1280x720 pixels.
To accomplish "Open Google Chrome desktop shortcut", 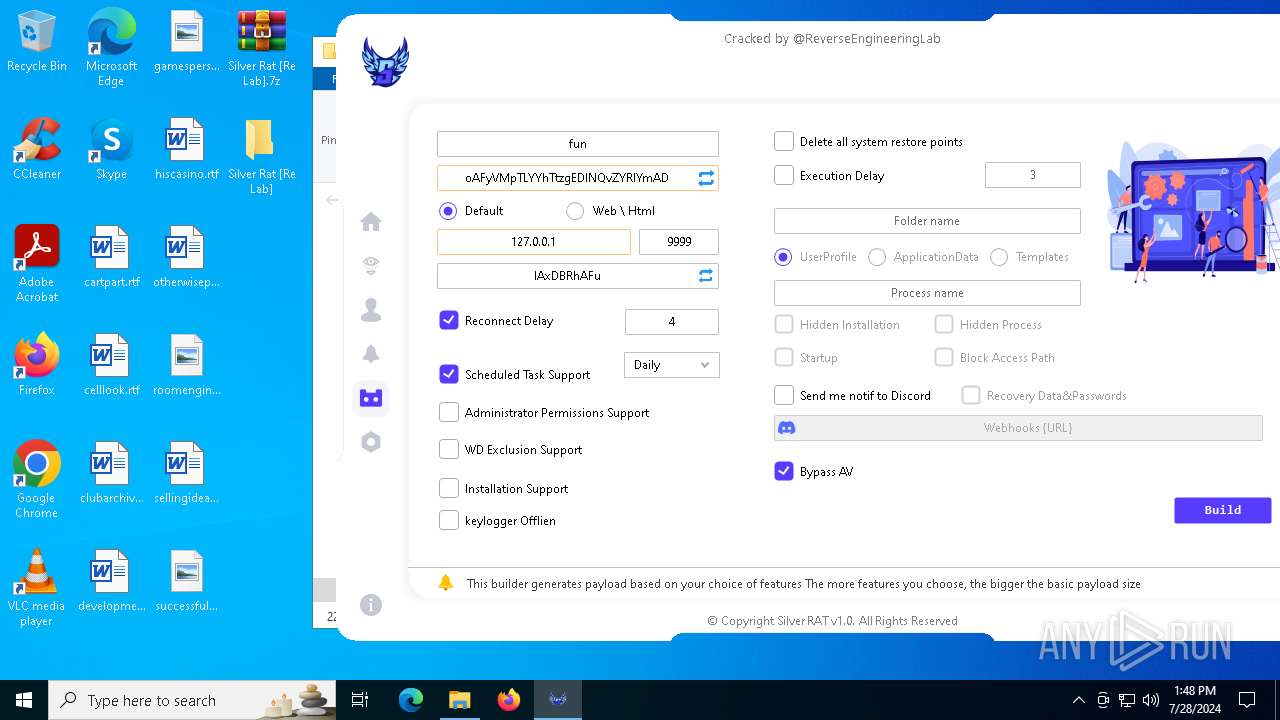I will tap(37, 480).
